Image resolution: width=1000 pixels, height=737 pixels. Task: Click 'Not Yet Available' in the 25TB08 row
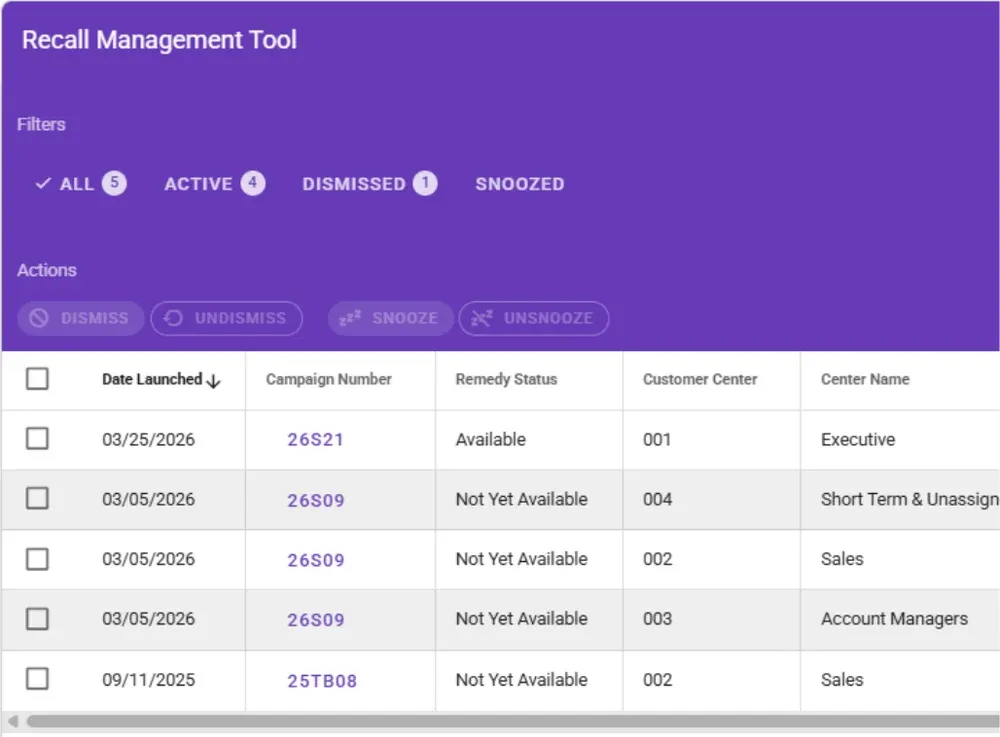coord(521,680)
